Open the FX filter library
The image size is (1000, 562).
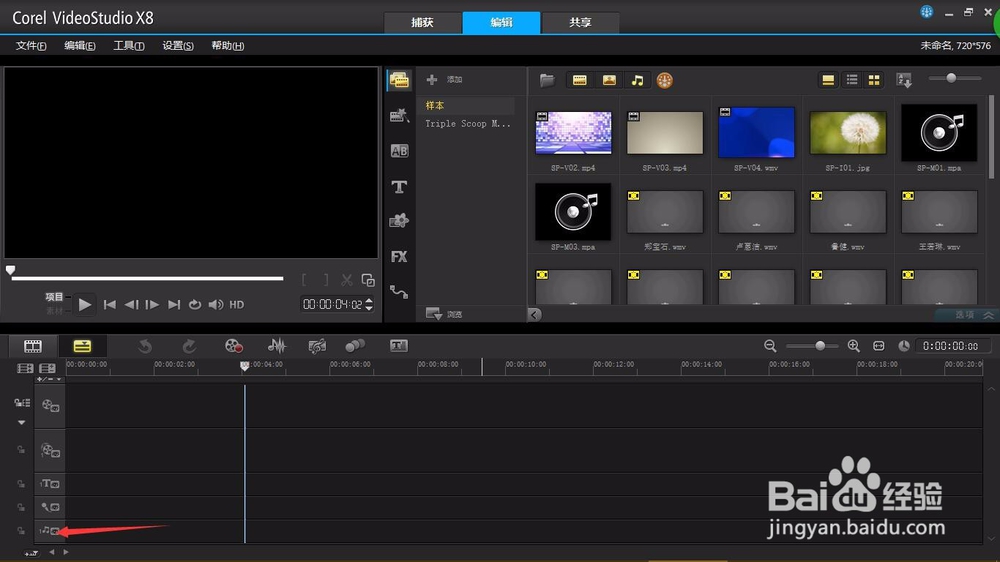(399, 256)
